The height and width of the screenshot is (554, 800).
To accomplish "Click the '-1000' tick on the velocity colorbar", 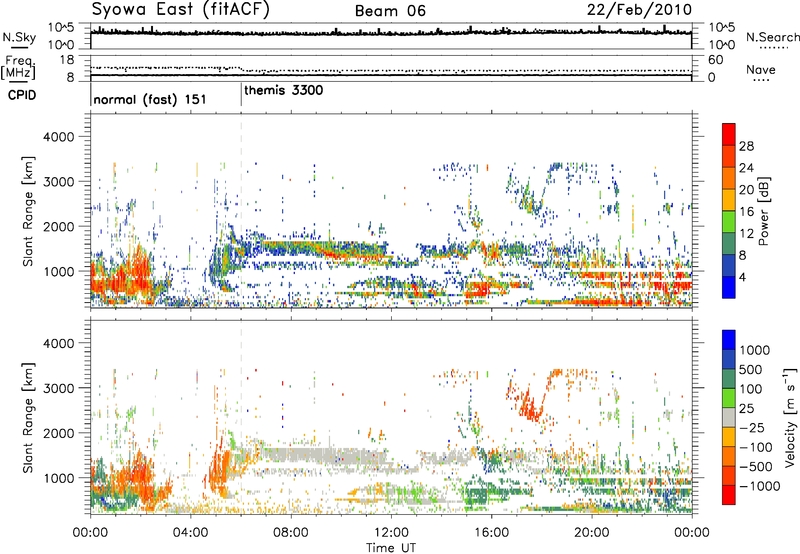I will pos(760,486).
